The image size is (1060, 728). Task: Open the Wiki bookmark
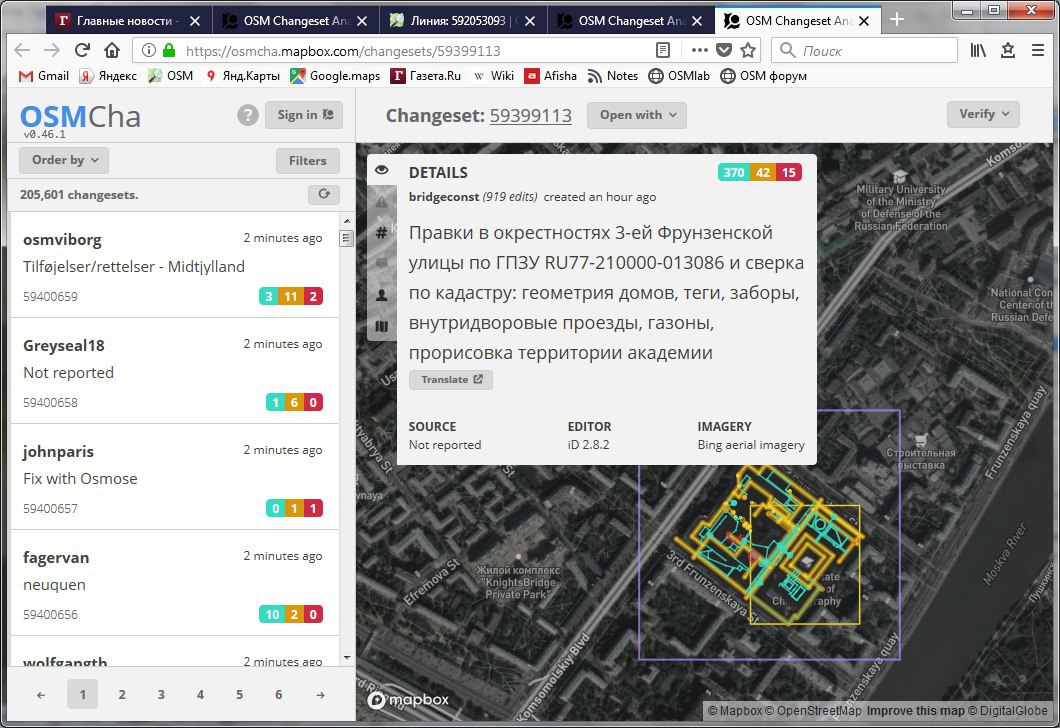[x=493, y=76]
